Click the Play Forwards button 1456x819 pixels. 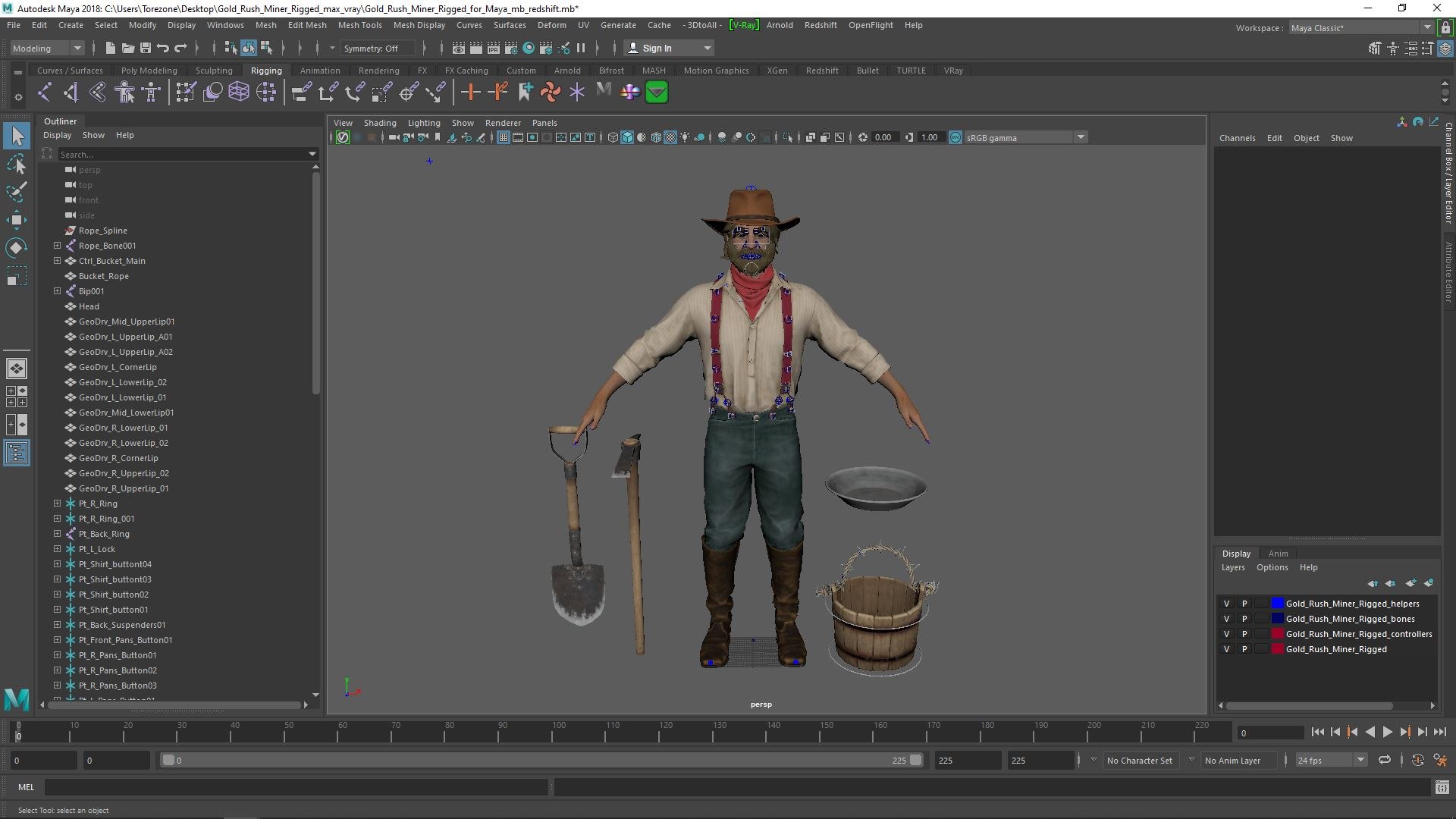pos(1387,733)
